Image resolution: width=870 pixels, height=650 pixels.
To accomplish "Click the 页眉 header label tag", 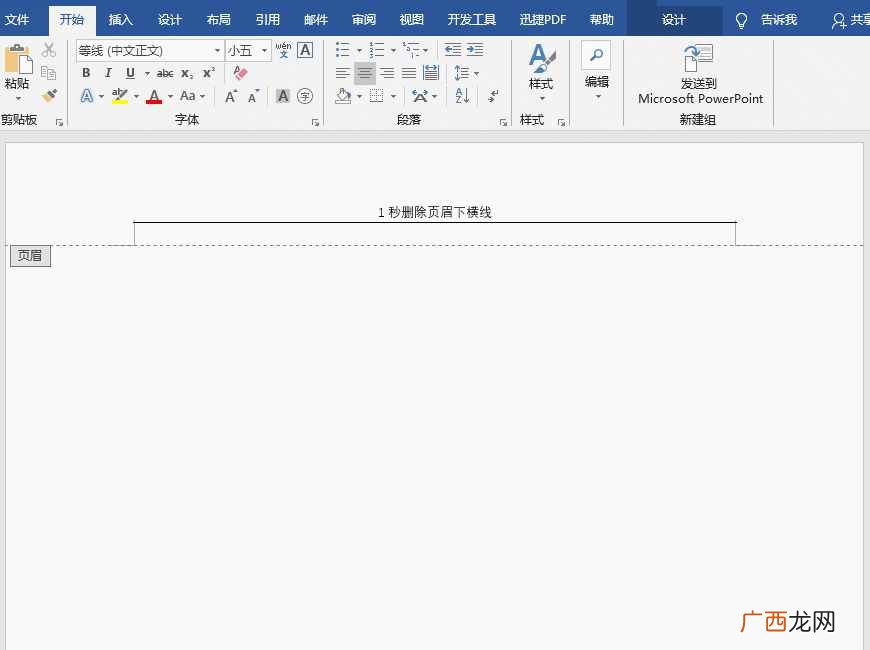I will click(30, 256).
